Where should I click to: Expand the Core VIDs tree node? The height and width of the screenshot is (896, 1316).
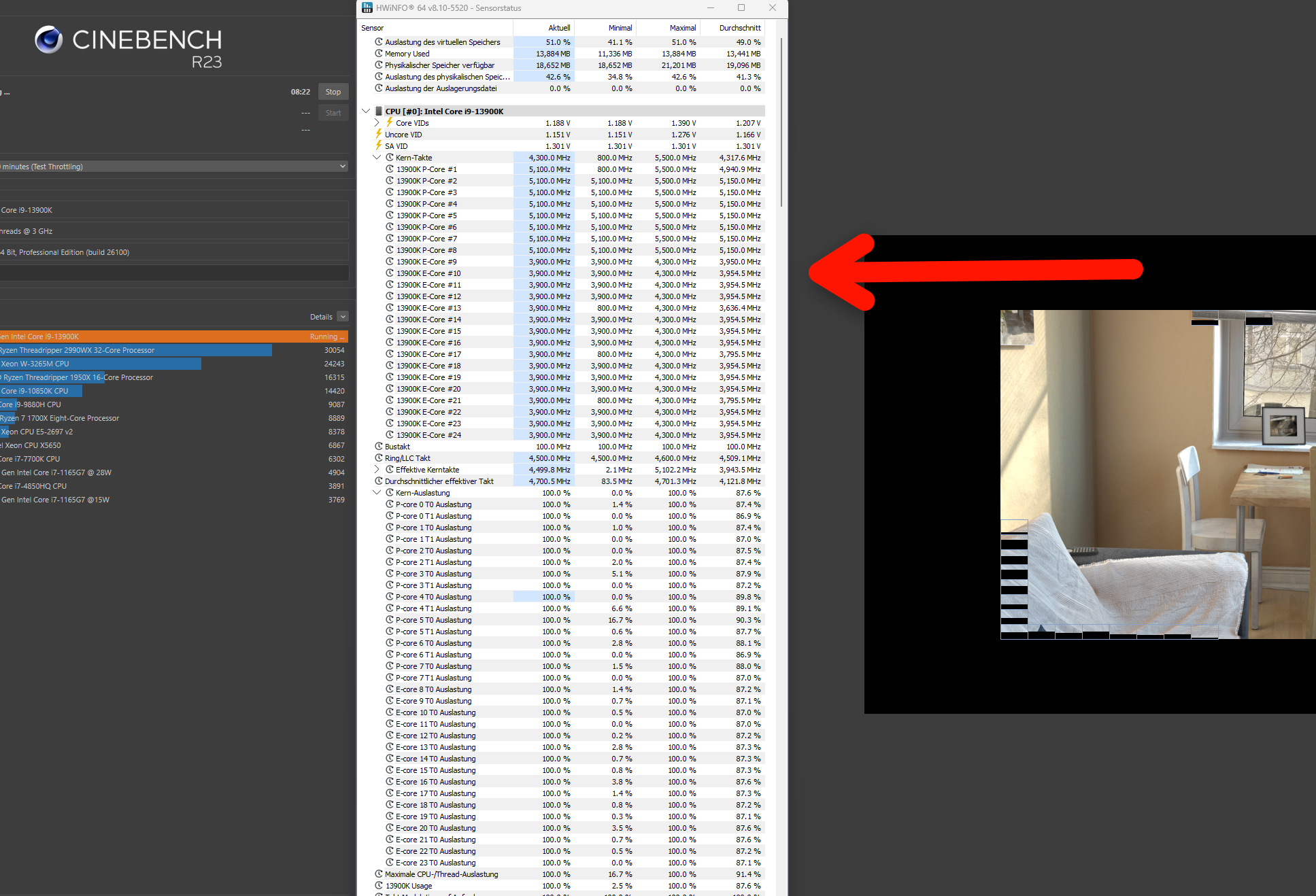tap(377, 122)
